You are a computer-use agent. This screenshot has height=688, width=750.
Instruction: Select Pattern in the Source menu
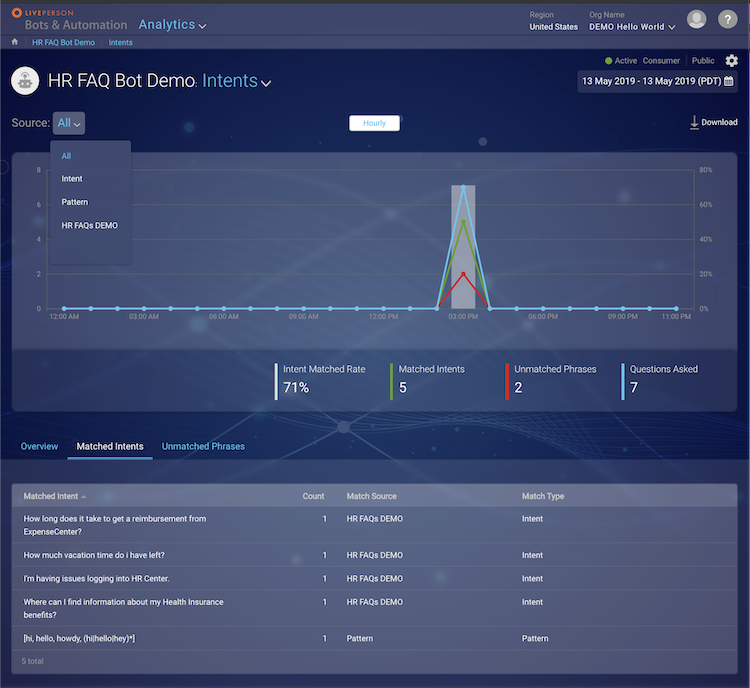[75, 202]
